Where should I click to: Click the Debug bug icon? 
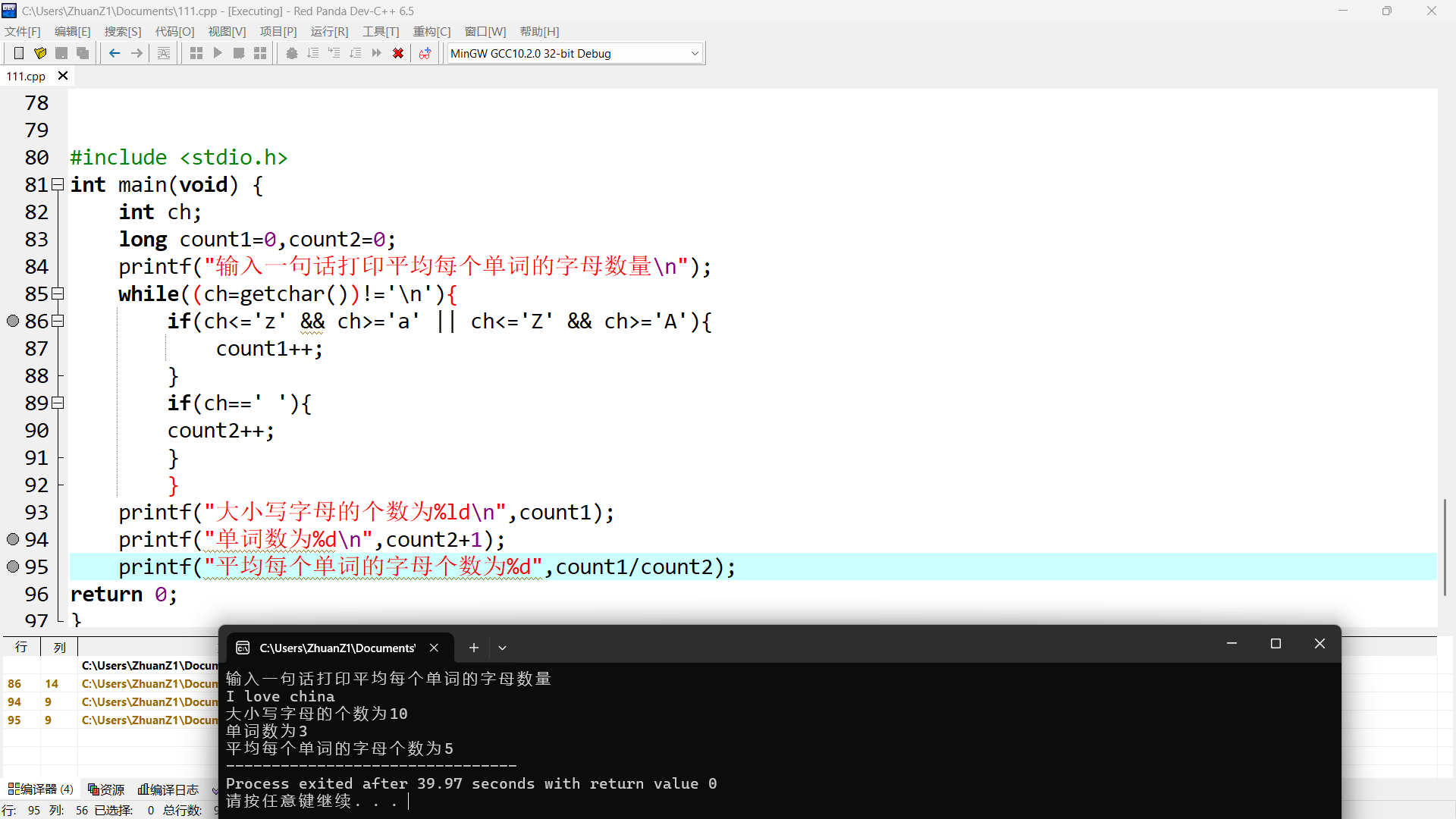(x=291, y=53)
